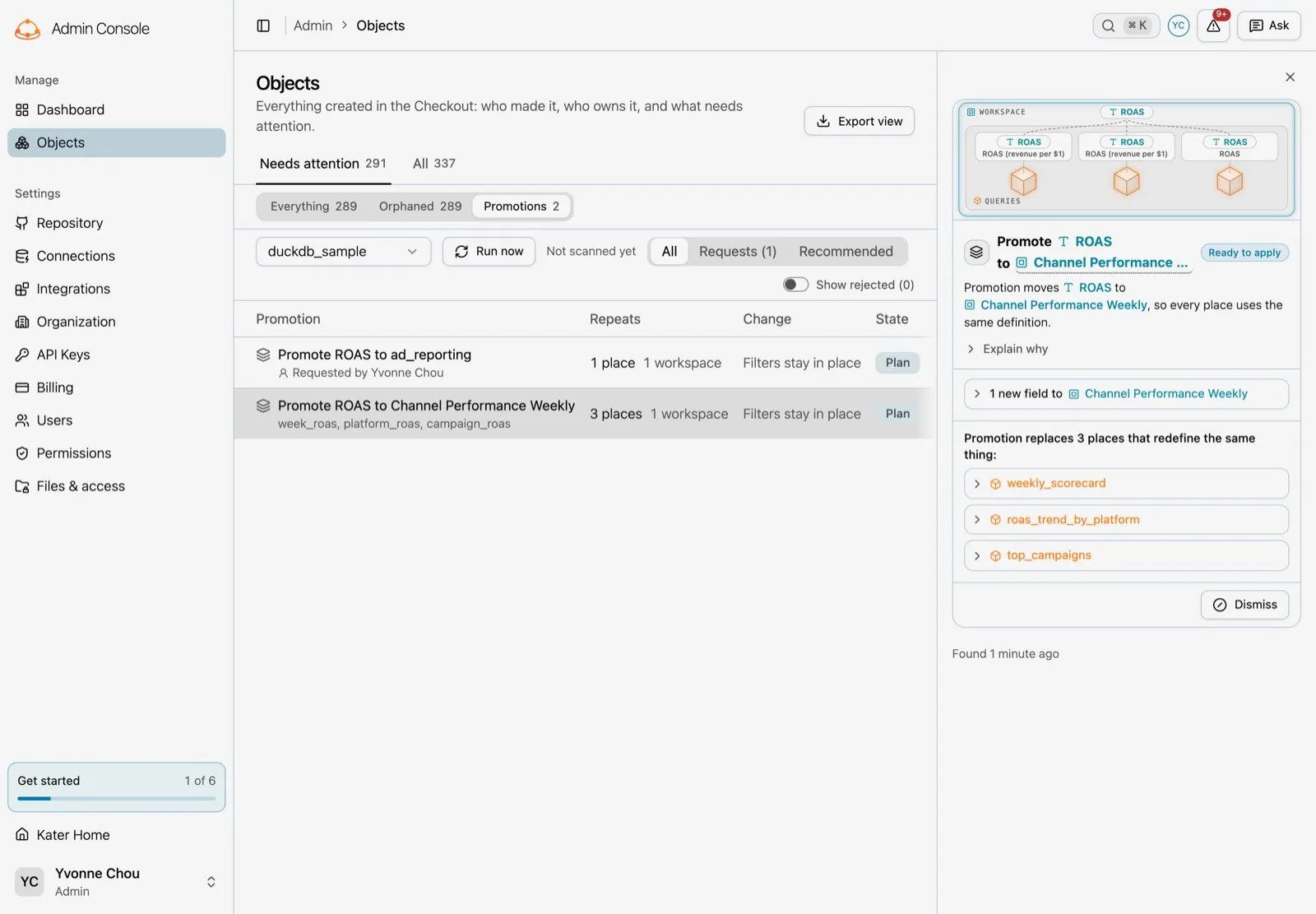Click the Get started progress bar
Image resolution: width=1316 pixels, height=914 pixels.
116,798
